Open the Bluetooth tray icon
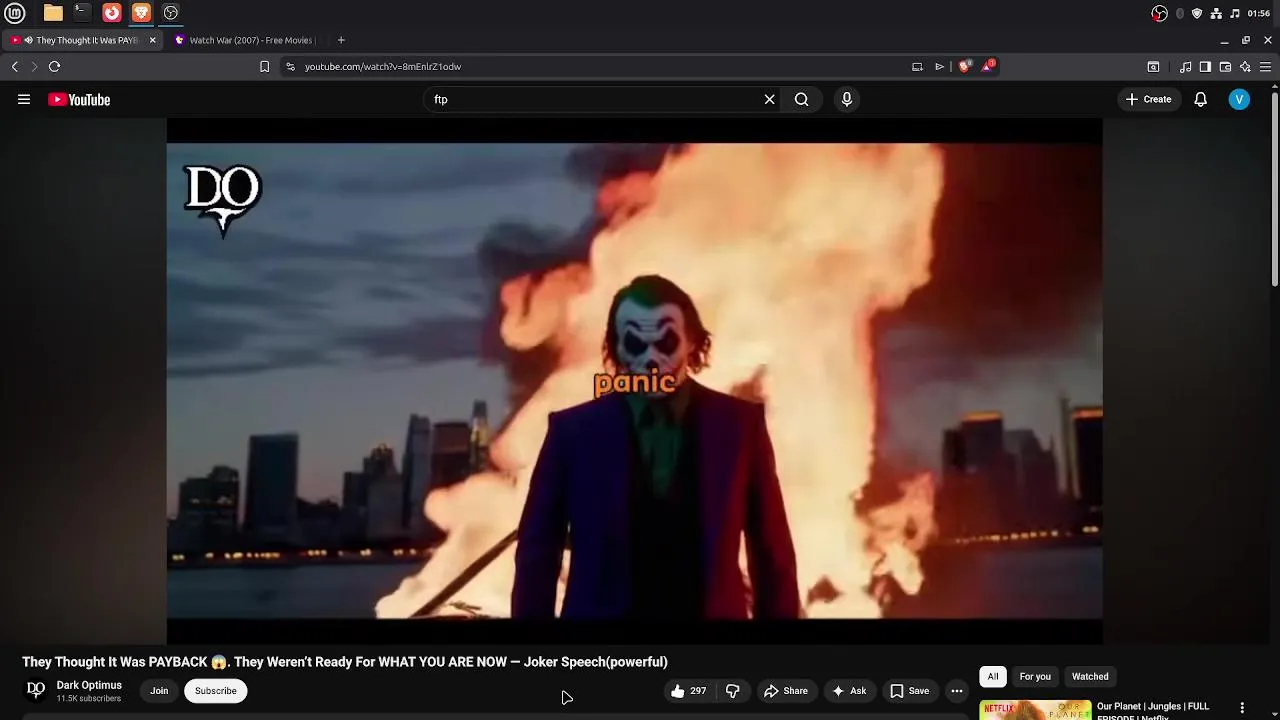Screen dimensions: 1280x720 1180,13
